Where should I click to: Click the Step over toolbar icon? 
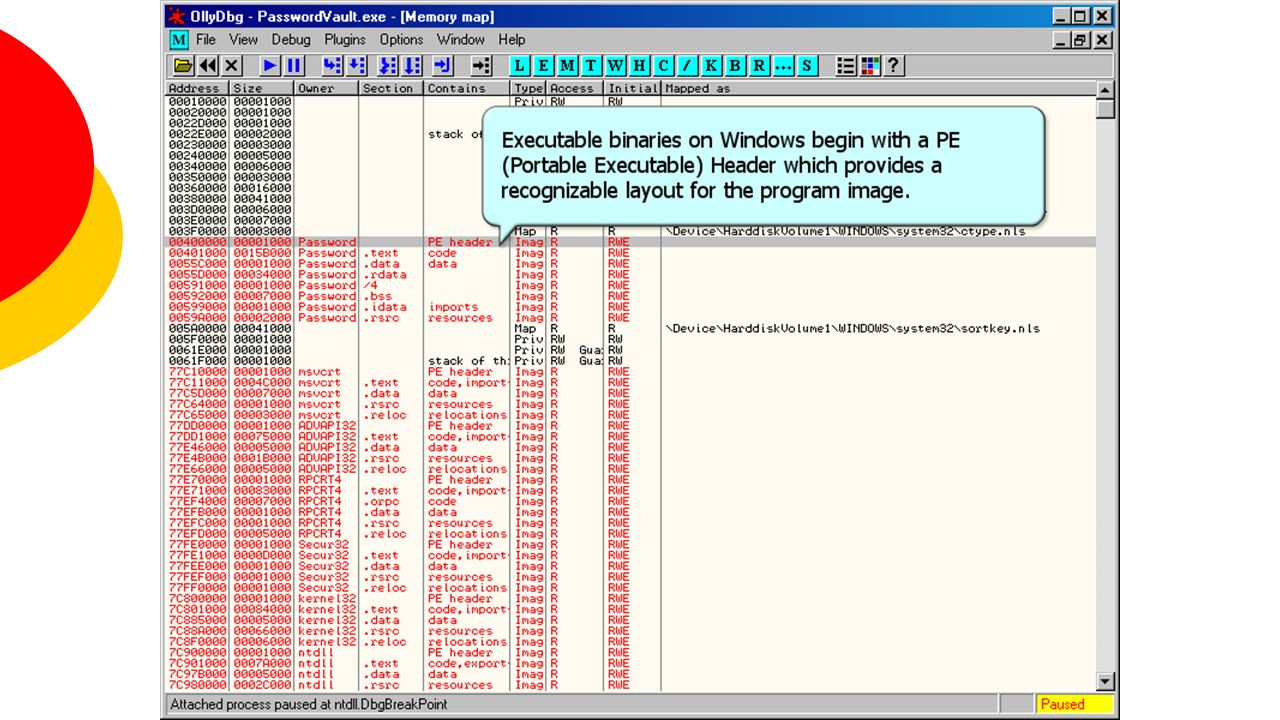[357, 66]
